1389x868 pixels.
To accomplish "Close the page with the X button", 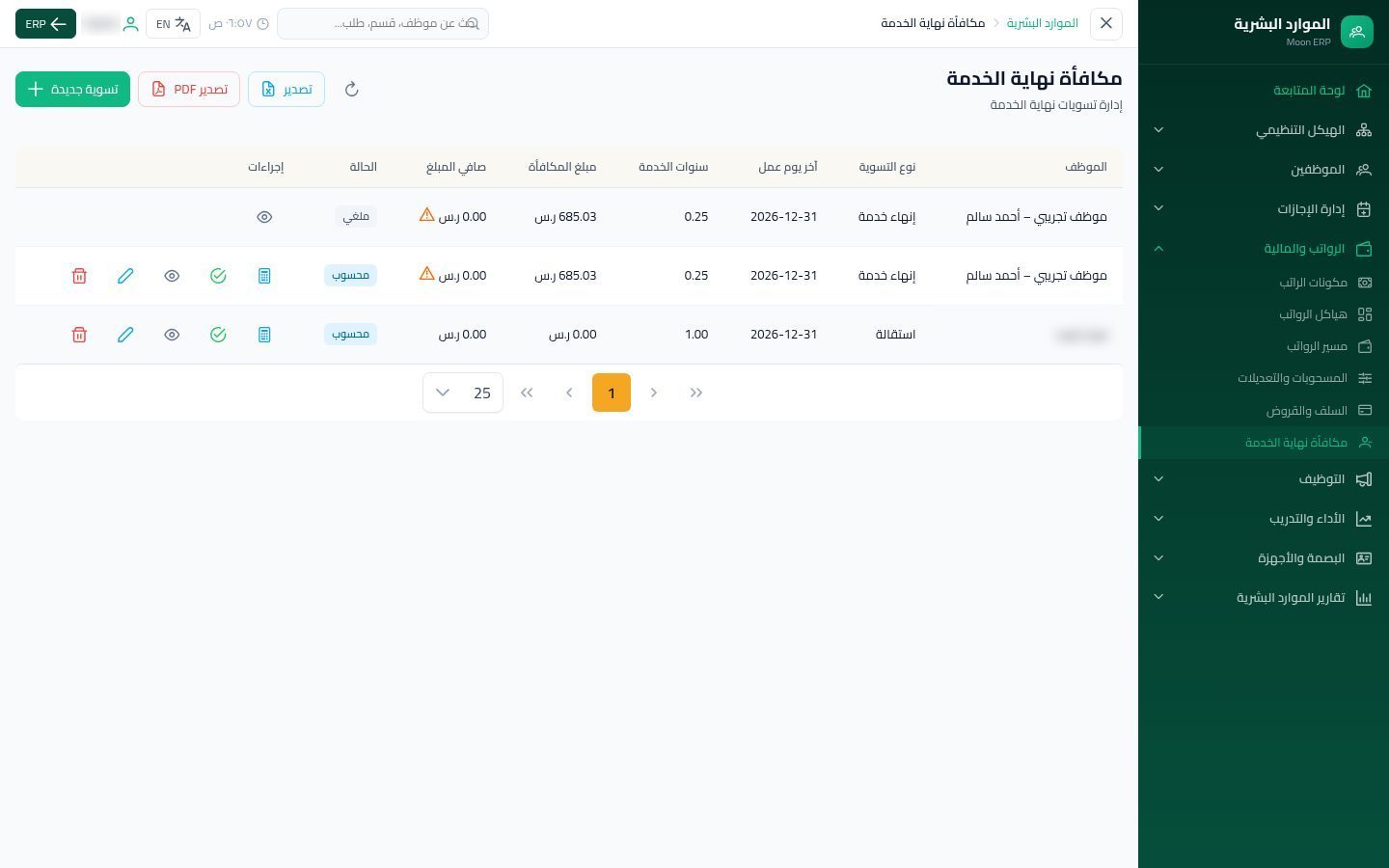I will (1106, 23).
